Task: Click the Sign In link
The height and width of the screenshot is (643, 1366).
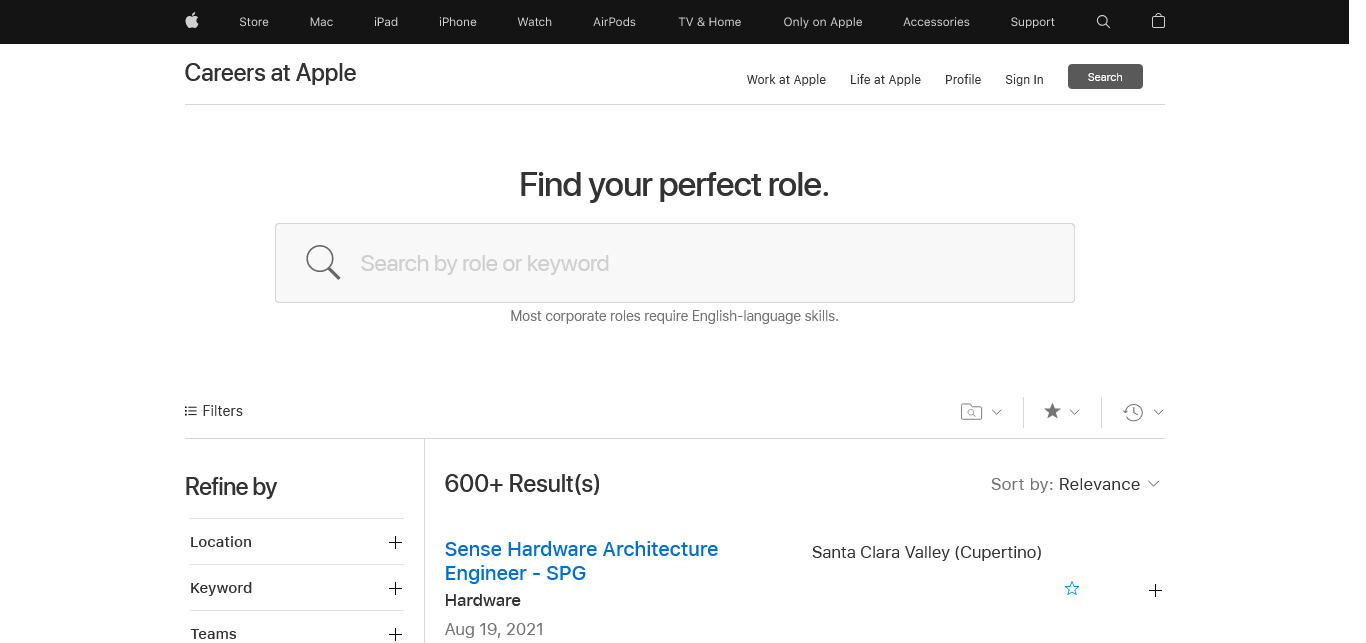Action: [1024, 79]
